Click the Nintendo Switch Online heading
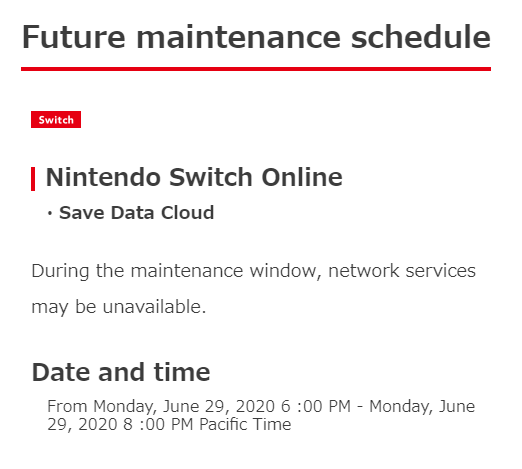 tap(194, 177)
